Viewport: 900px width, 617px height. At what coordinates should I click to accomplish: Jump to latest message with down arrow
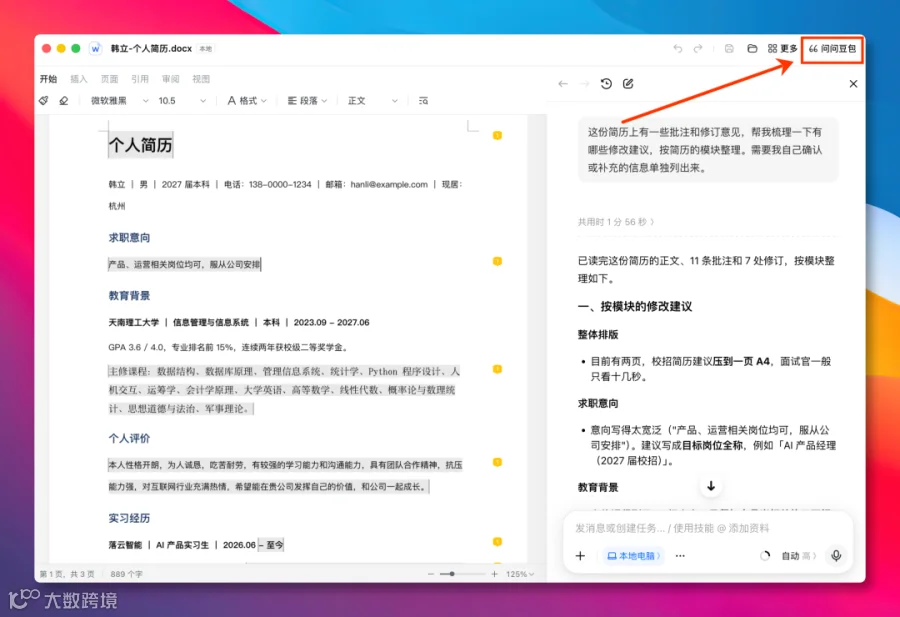[711, 486]
